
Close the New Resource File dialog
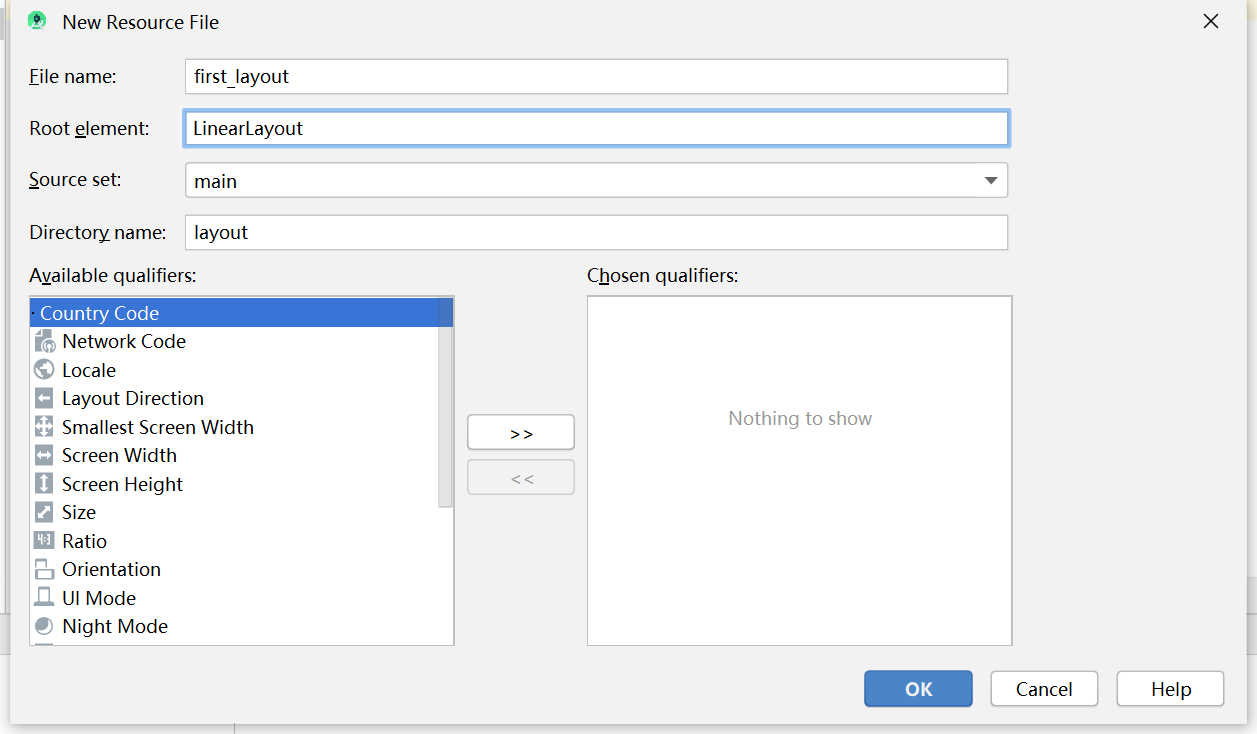coord(1211,21)
